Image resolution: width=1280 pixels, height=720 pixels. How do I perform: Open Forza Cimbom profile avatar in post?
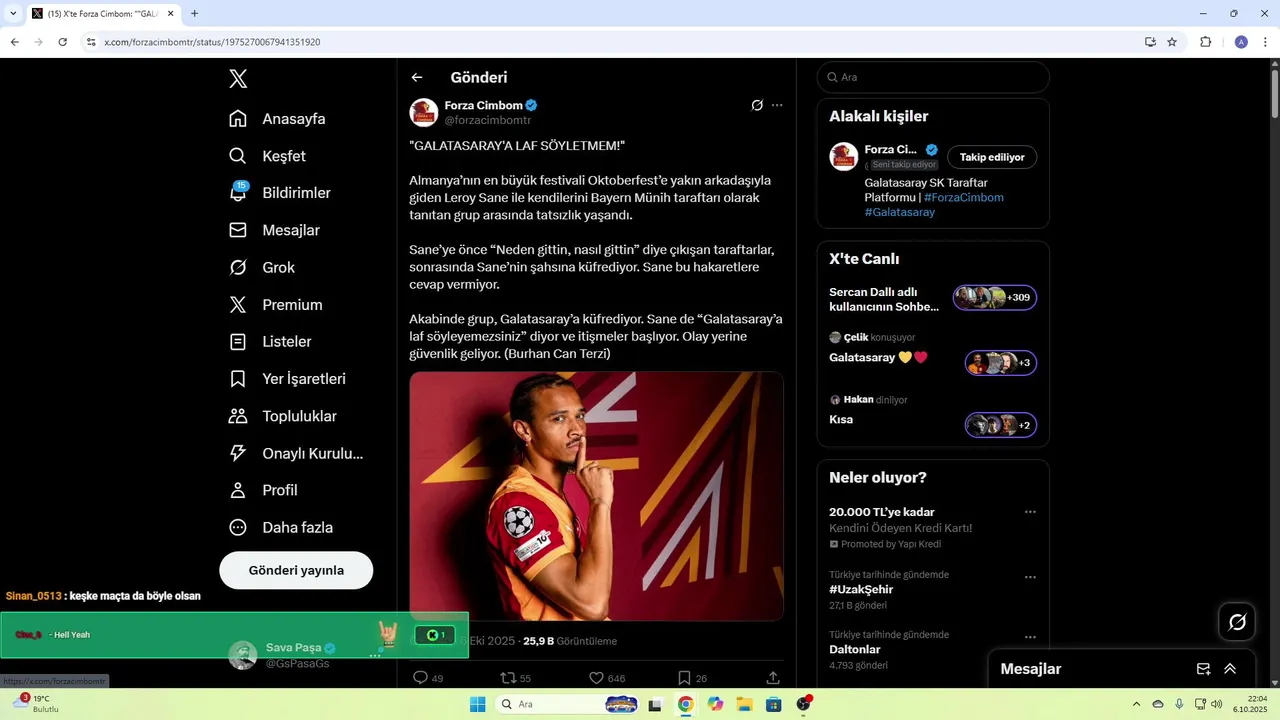coord(424,112)
